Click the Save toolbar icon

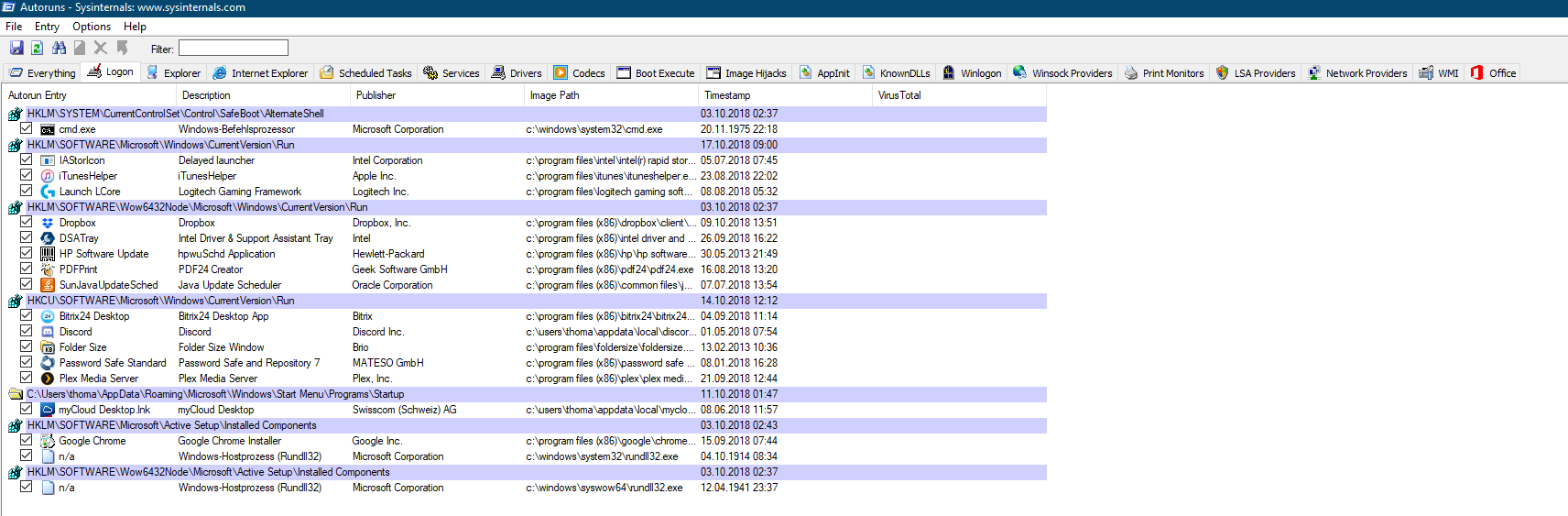pos(16,48)
